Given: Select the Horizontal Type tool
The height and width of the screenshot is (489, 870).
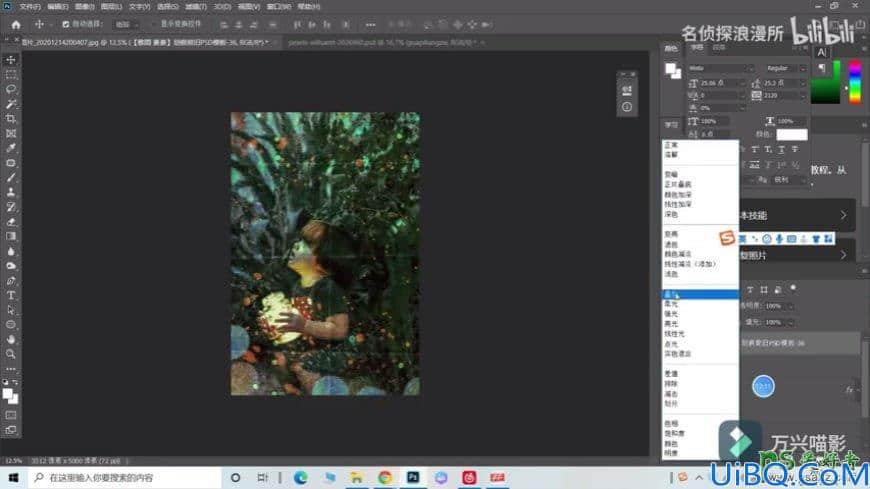Looking at the screenshot, I should [11, 295].
